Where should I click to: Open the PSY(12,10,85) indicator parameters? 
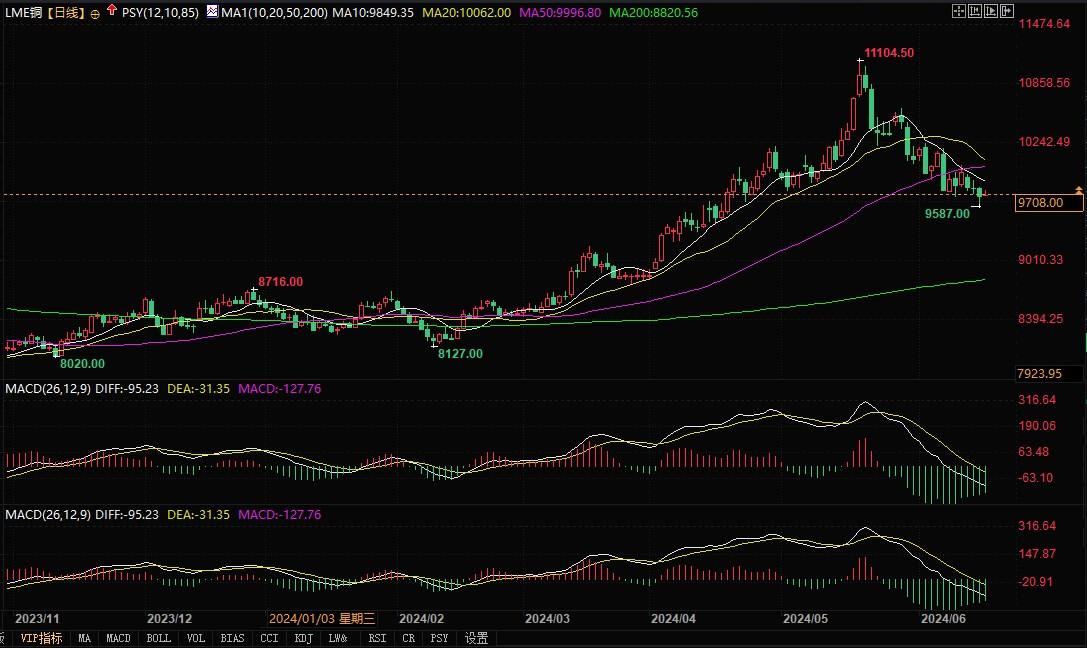[x=159, y=15]
